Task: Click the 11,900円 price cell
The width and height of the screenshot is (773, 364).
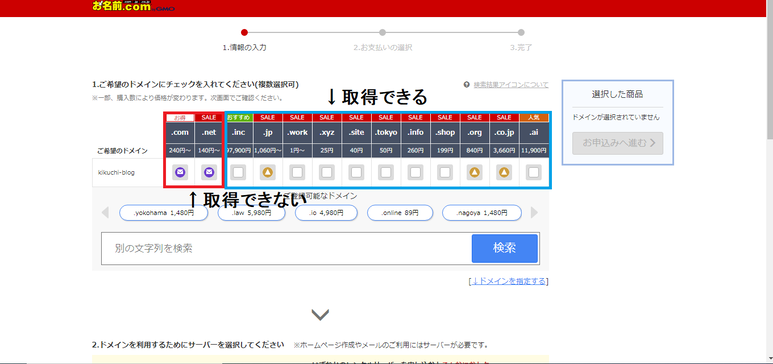Action: 533,151
